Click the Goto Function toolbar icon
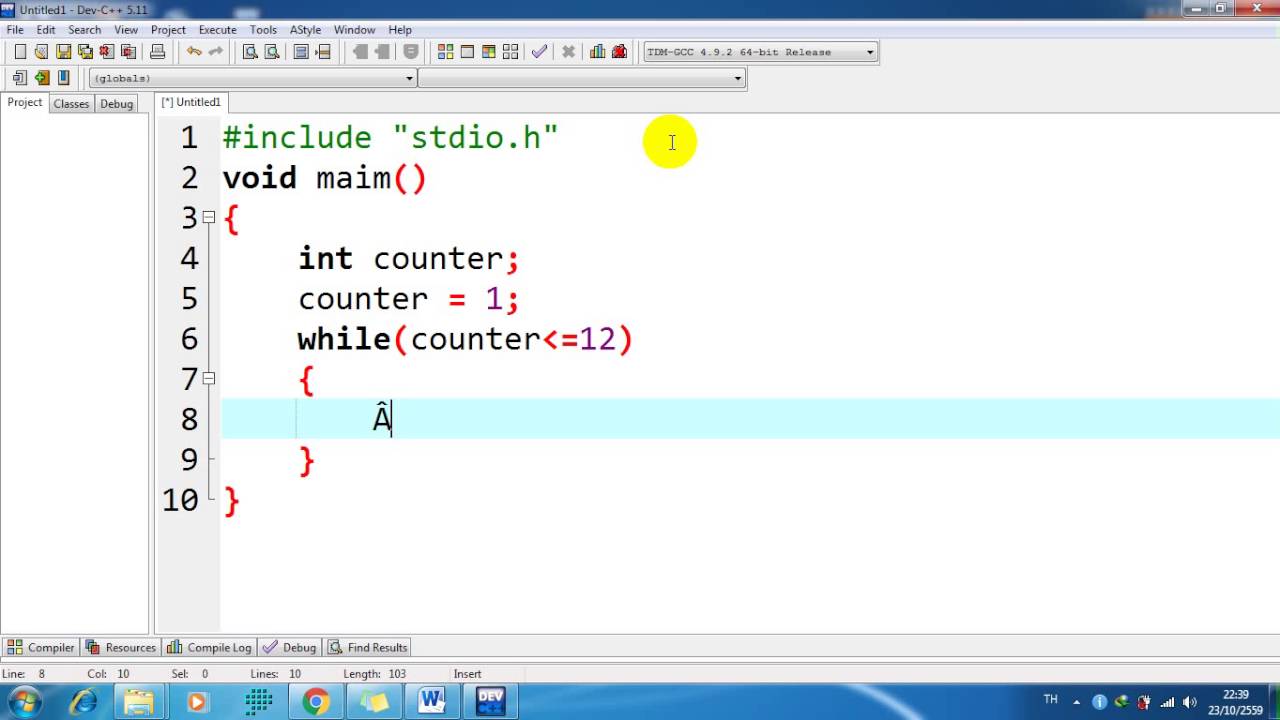The image size is (1280, 720). 301,52
